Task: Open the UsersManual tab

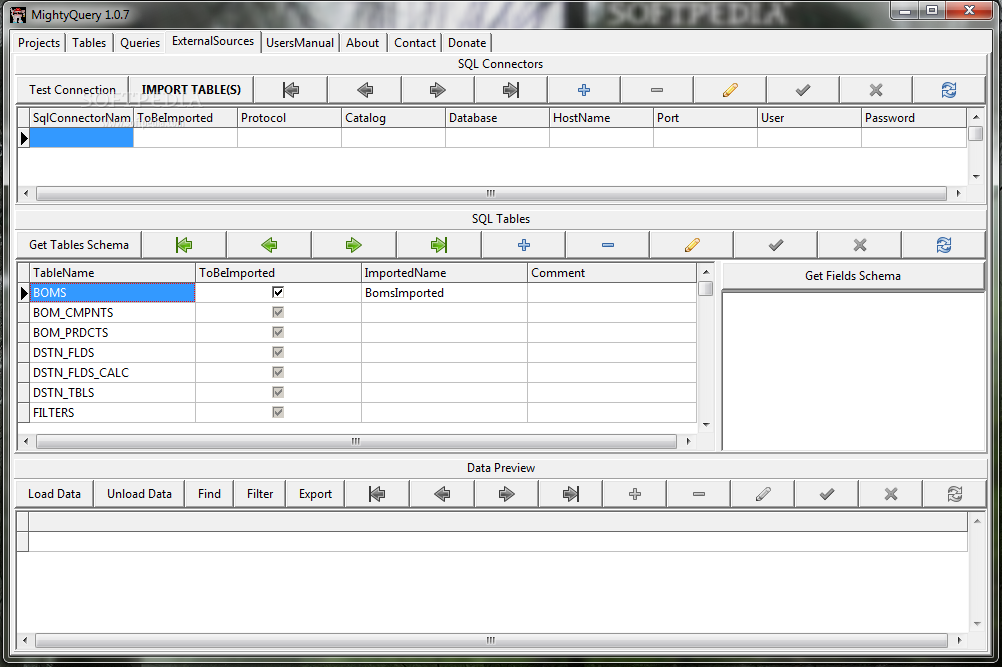Action: tap(300, 43)
